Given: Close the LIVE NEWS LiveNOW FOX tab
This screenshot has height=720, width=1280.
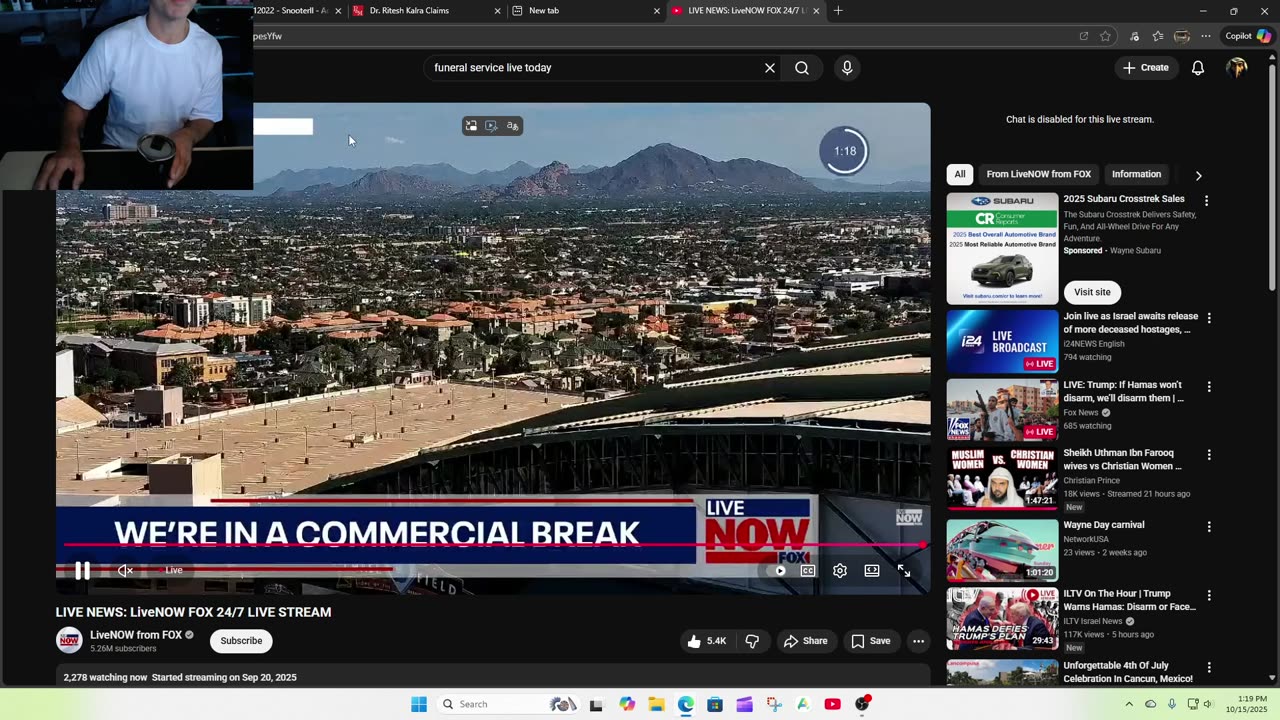Looking at the screenshot, I should click(x=817, y=11).
